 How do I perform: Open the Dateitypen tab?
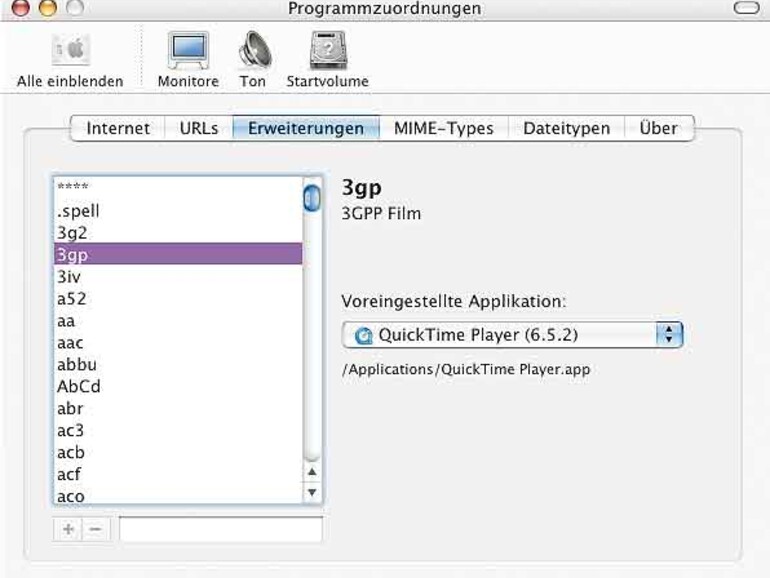tap(567, 128)
